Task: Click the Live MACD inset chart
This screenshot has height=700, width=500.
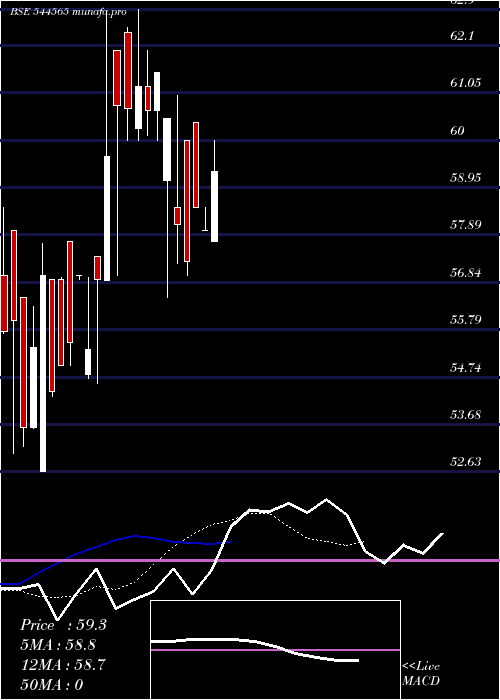Action: point(275,650)
